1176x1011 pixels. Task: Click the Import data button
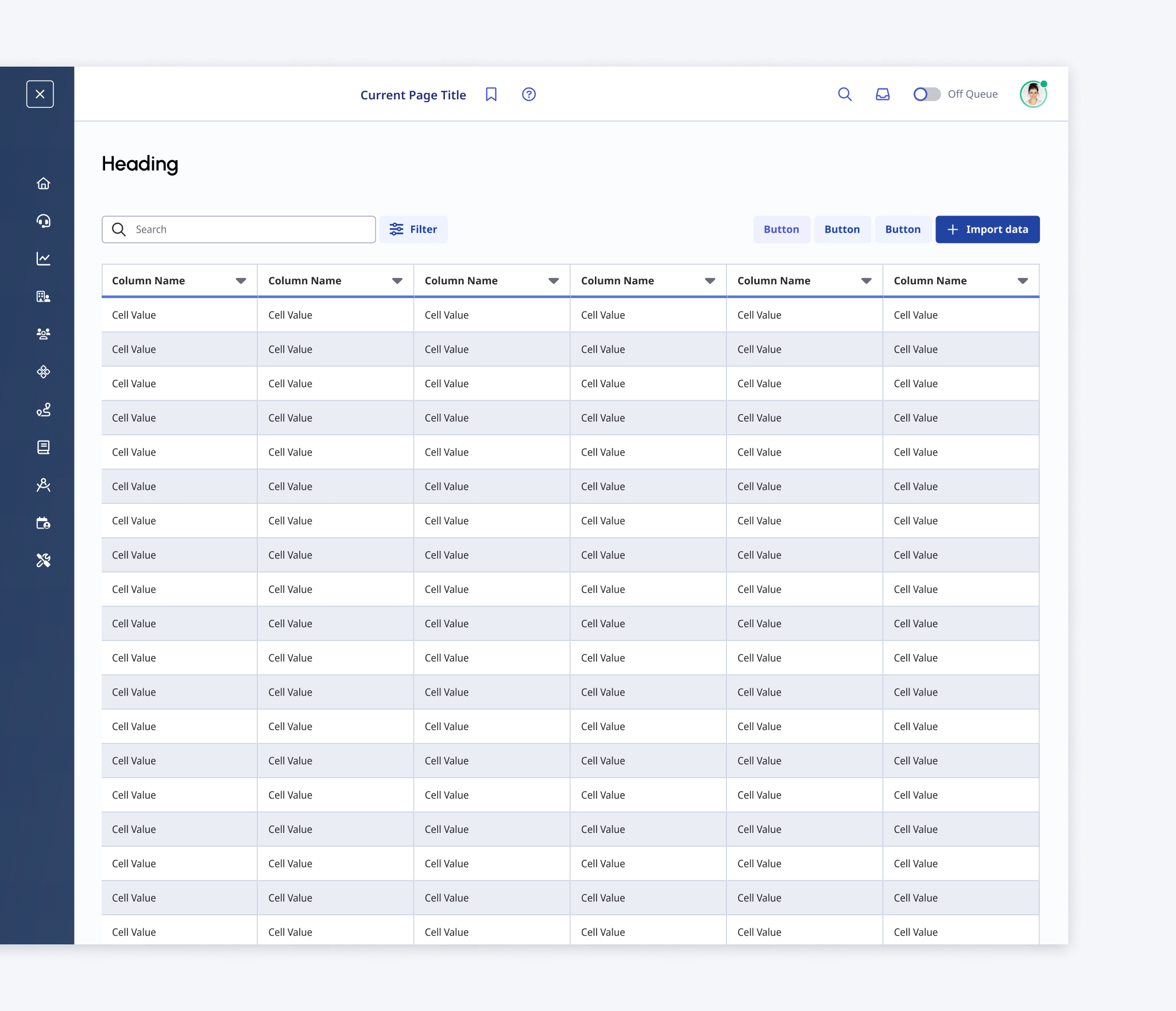pos(987,229)
